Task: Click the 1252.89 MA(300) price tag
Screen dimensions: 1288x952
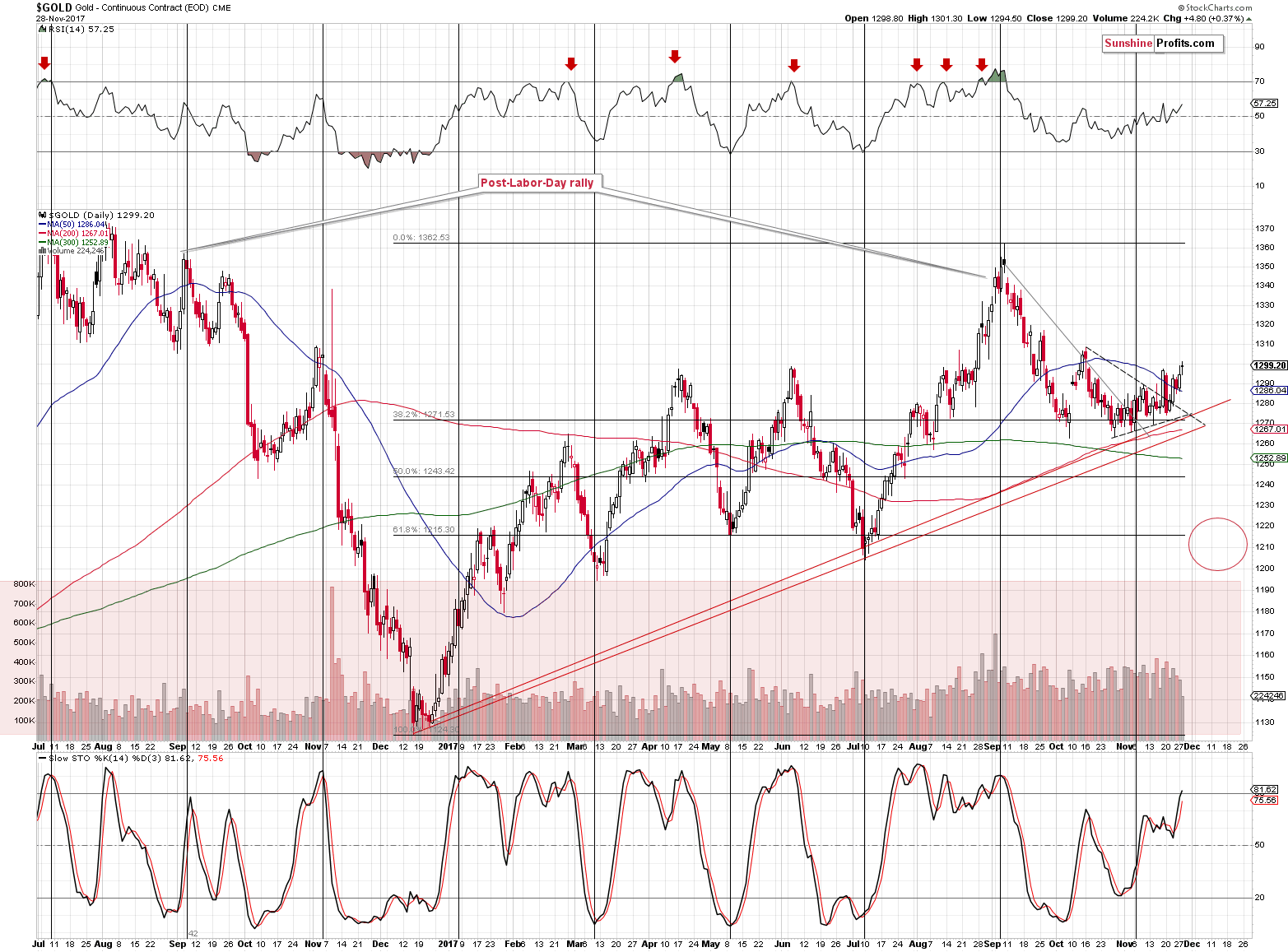Action: click(x=1268, y=457)
